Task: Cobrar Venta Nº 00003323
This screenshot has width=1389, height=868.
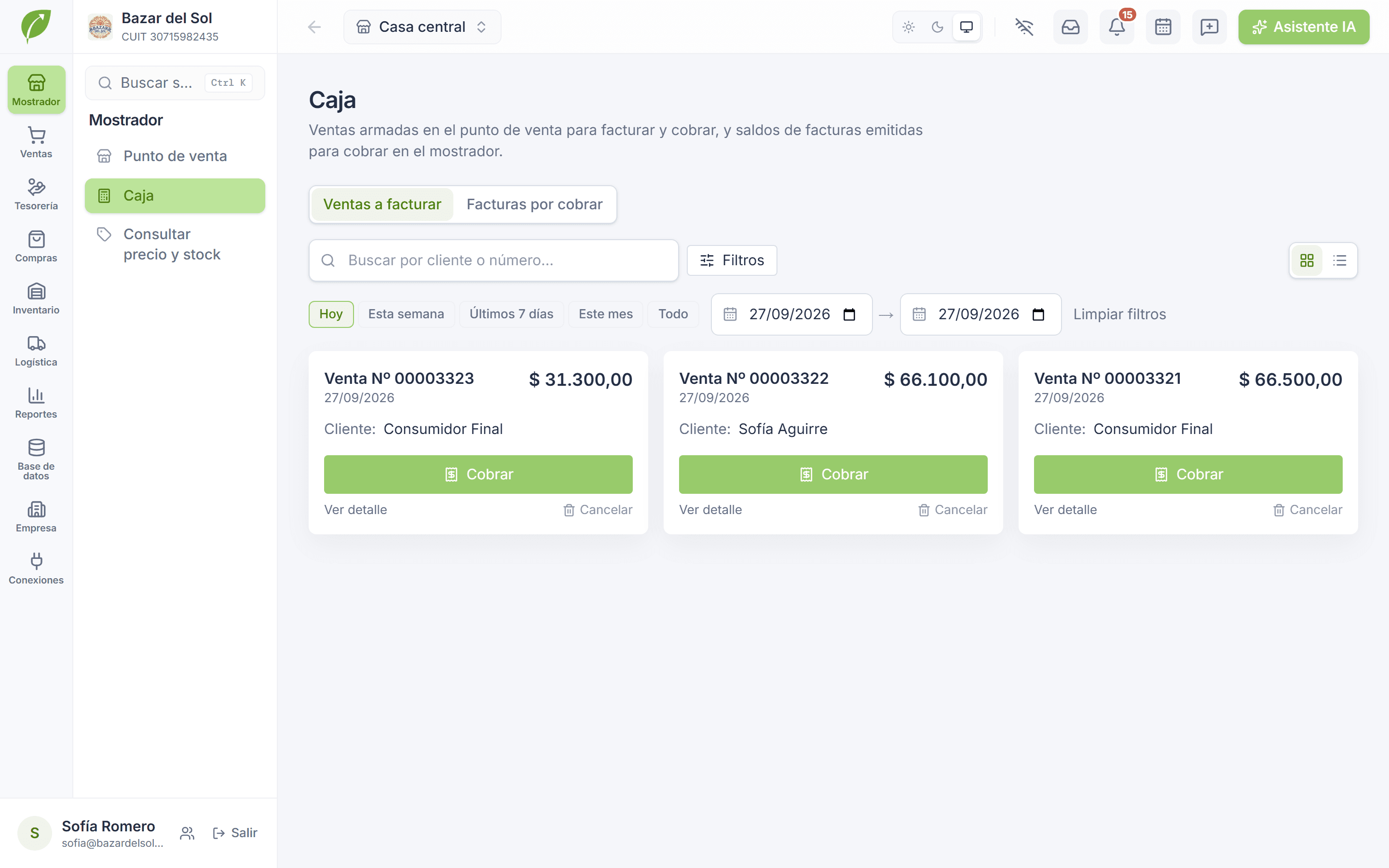Action: point(478,474)
